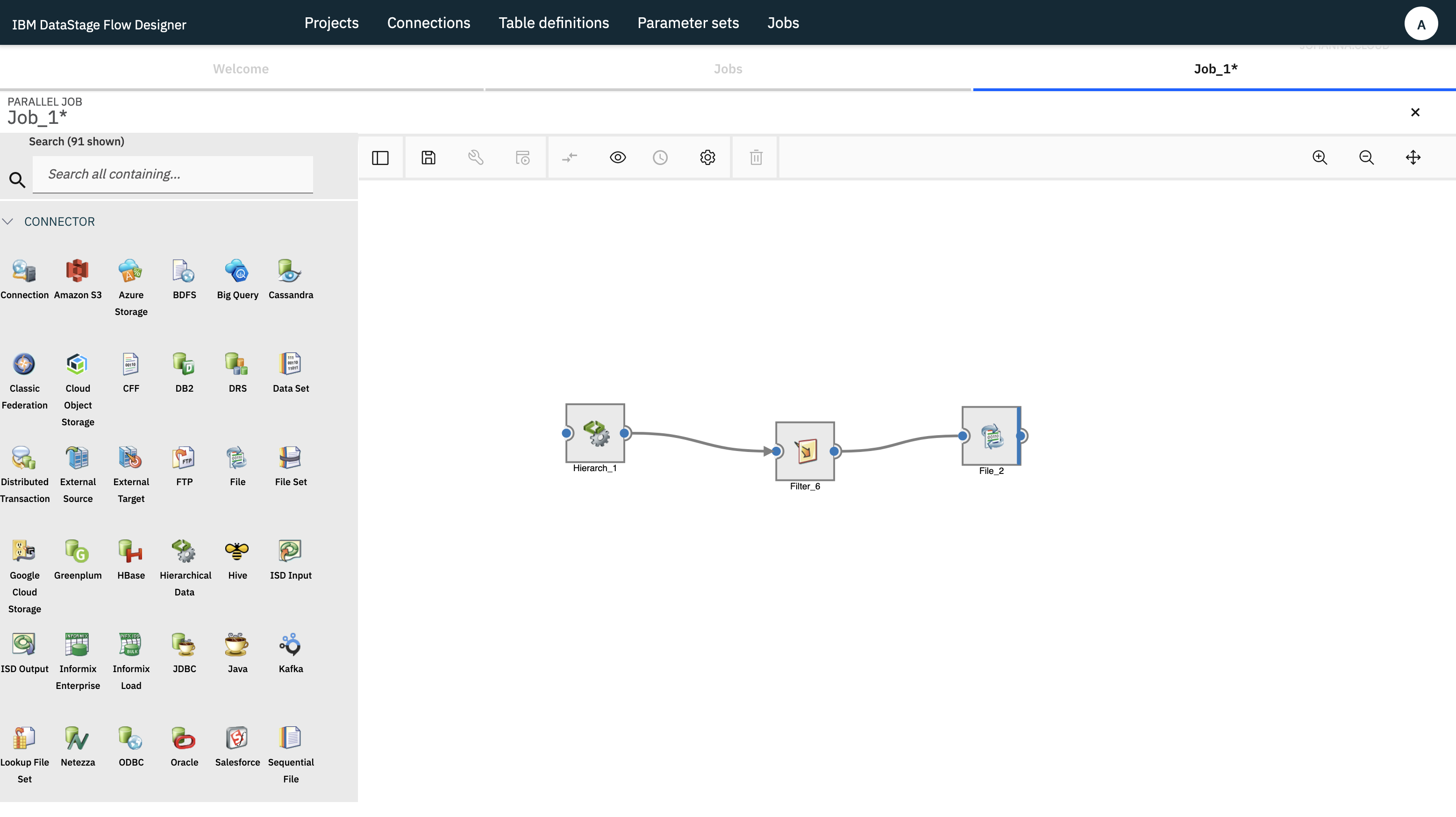Select the External Target connector
This screenshot has height=817, width=1456.
[x=130, y=458]
